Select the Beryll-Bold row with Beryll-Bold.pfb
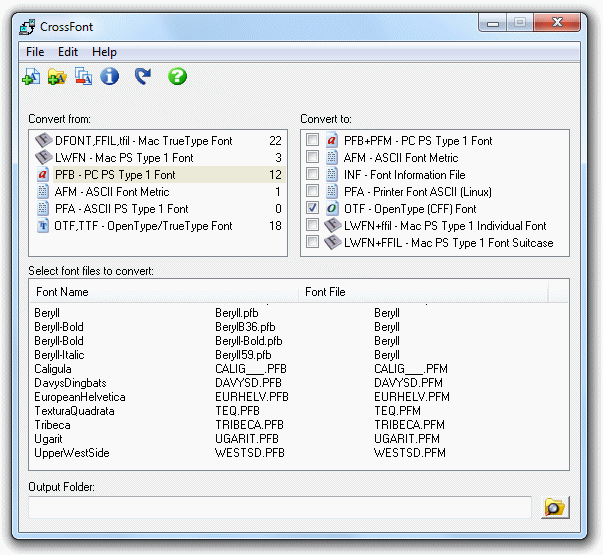Viewport: 603px width, 555px height. 298,341
